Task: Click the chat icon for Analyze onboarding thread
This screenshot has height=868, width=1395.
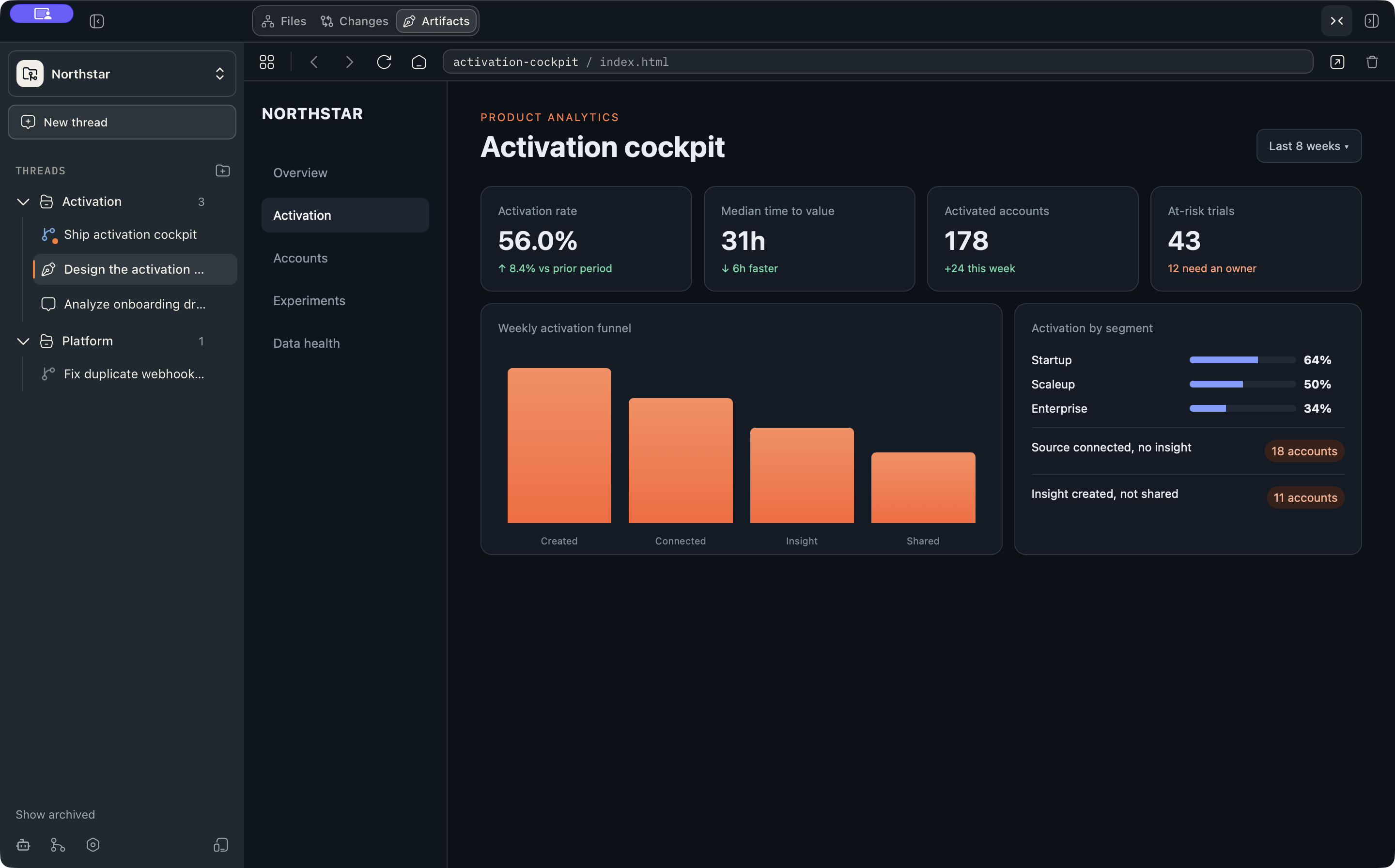Action: coord(49,304)
